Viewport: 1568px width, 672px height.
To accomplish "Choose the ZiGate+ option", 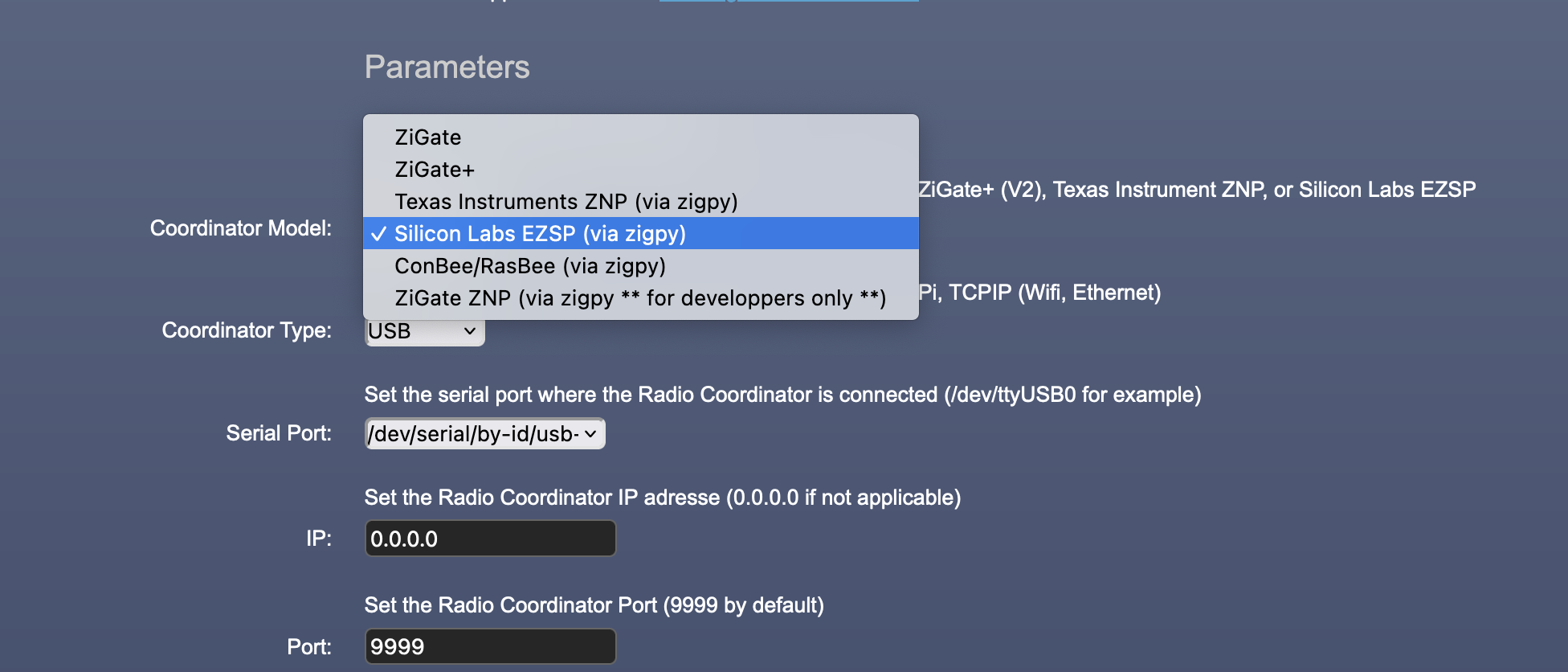I will [640, 170].
